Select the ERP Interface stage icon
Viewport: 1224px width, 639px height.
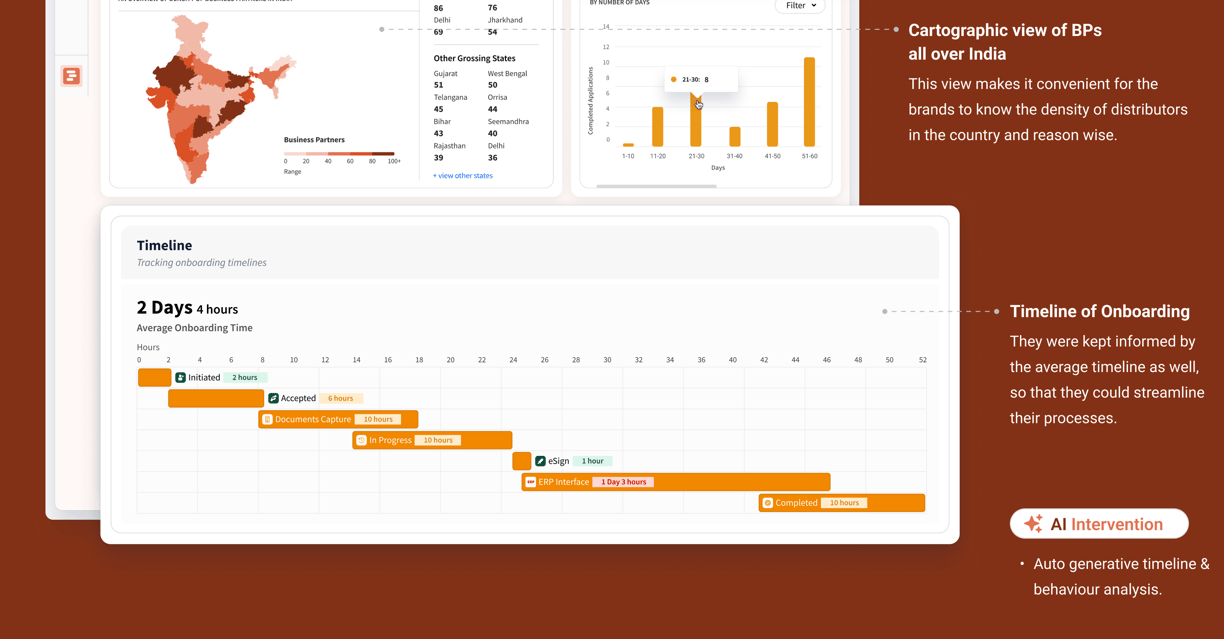click(530, 482)
